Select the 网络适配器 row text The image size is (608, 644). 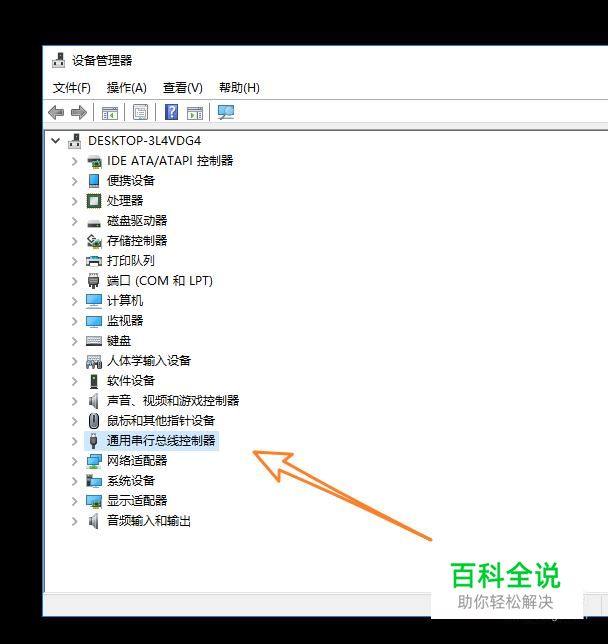[x=137, y=460]
